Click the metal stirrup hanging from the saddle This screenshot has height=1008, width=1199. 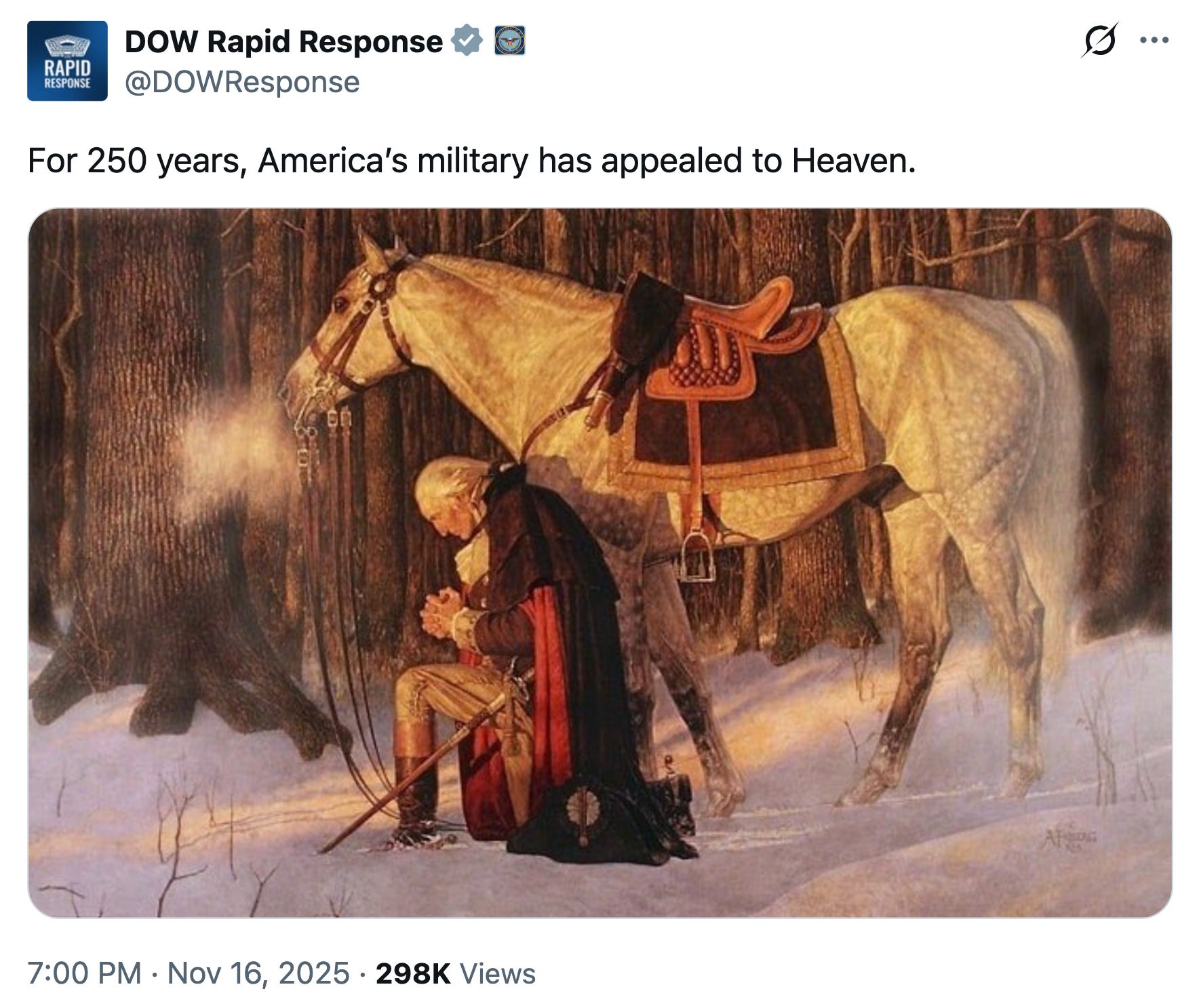pos(696,557)
